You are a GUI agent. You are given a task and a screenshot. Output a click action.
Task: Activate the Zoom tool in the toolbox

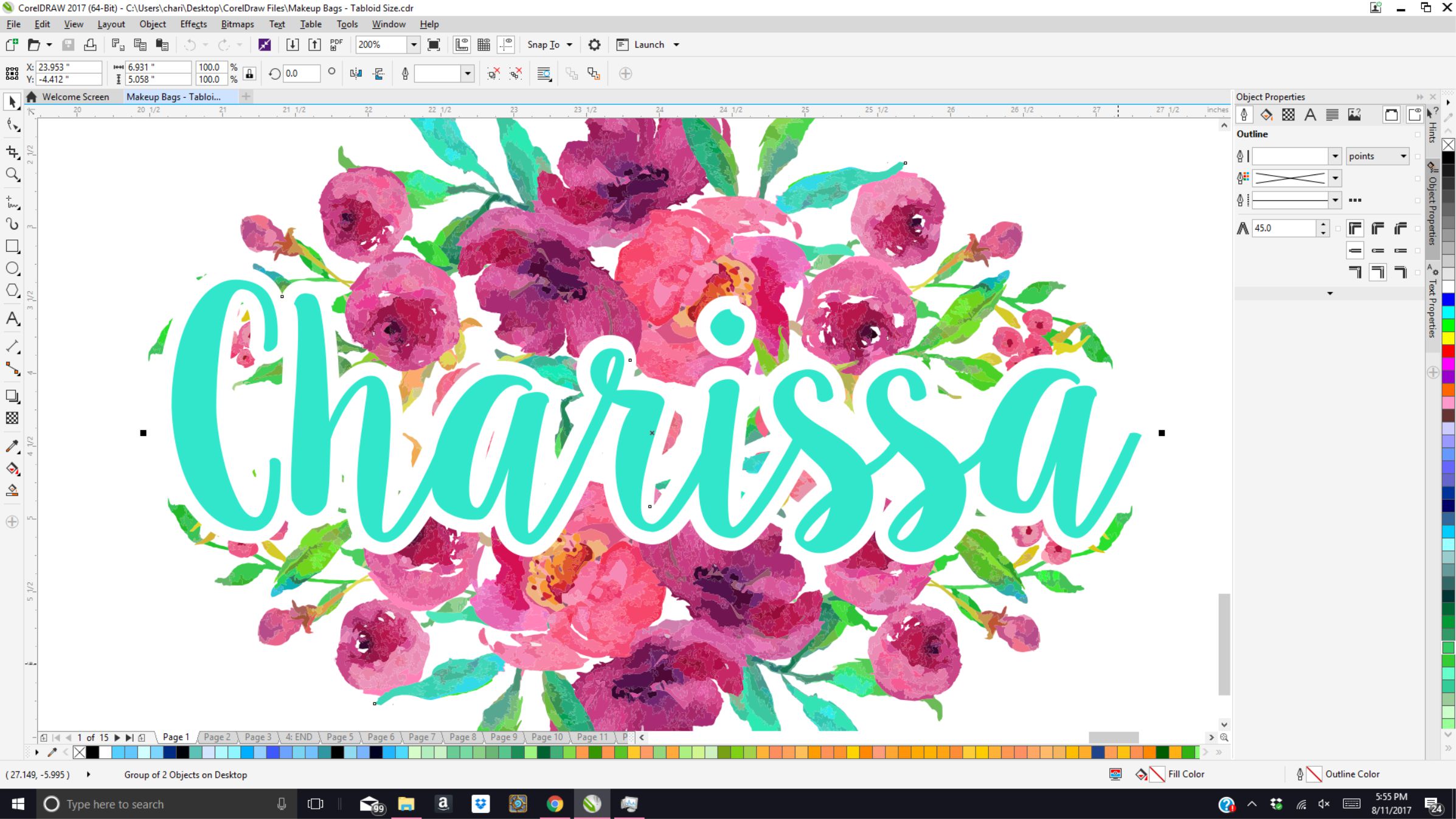click(12, 175)
